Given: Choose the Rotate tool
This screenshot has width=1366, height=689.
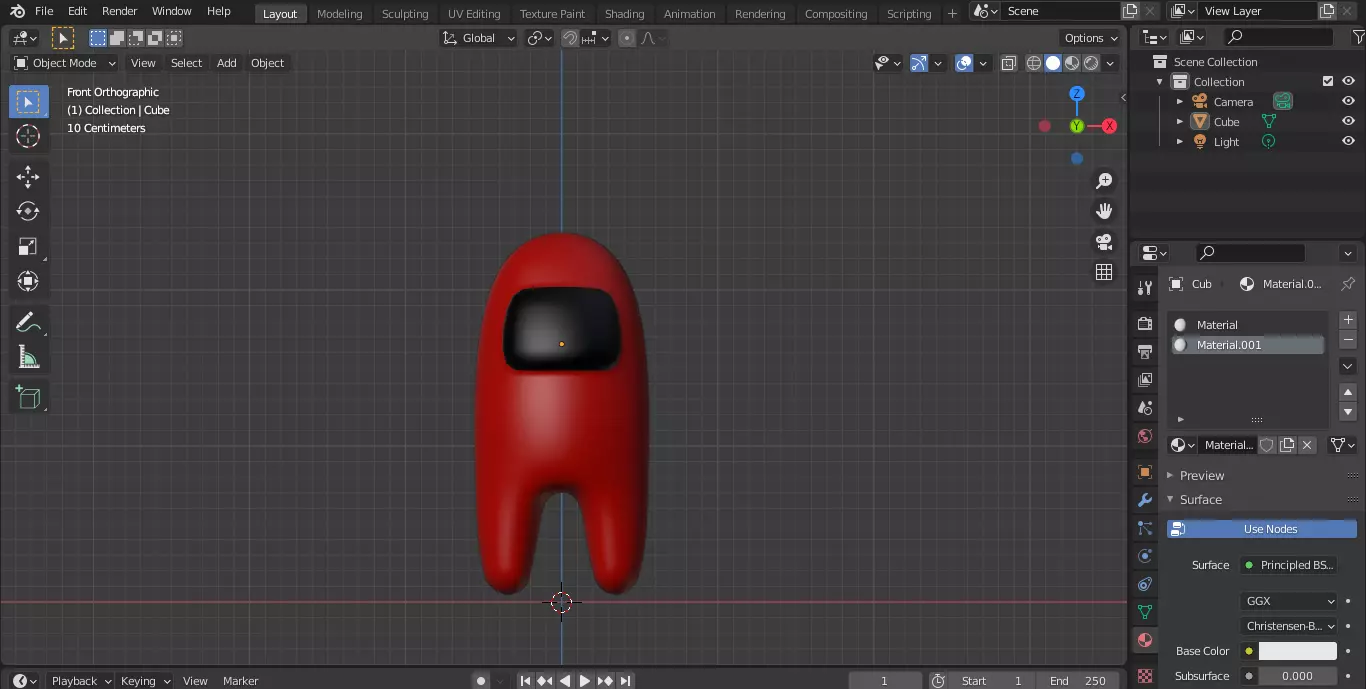Looking at the screenshot, I should (28, 211).
